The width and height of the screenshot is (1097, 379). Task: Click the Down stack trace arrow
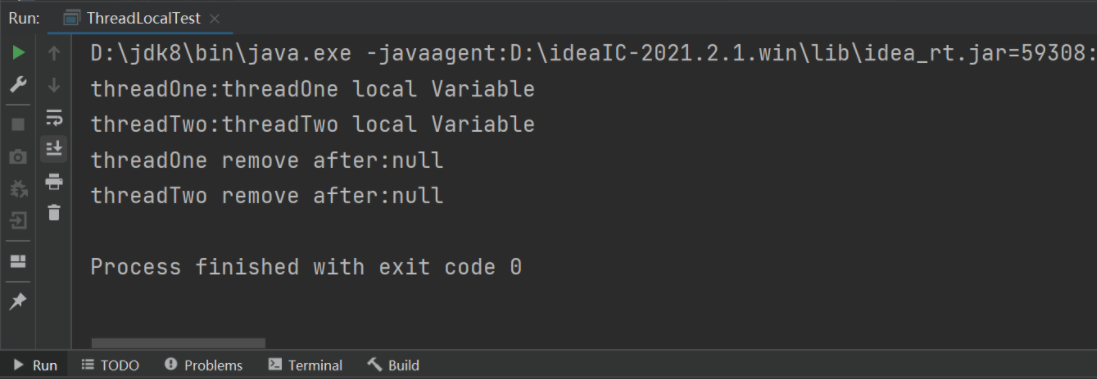pyautogui.click(x=54, y=86)
